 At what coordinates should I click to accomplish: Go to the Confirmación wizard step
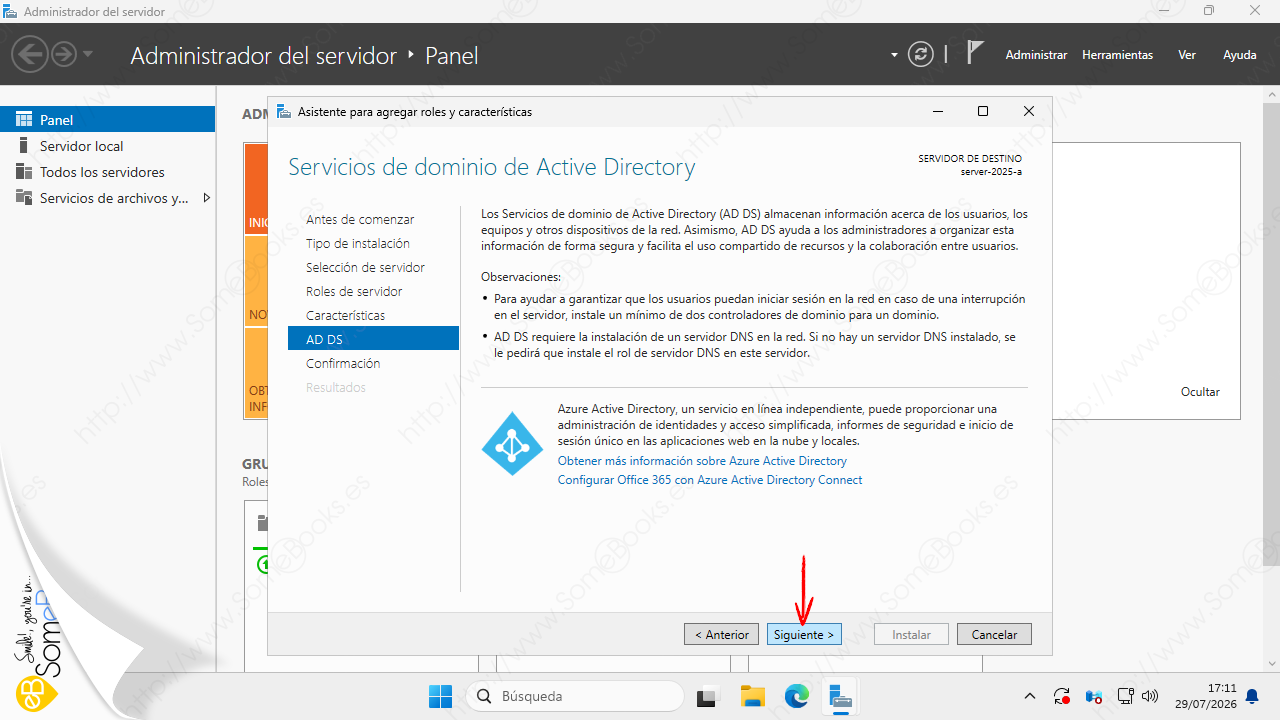tap(343, 363)
